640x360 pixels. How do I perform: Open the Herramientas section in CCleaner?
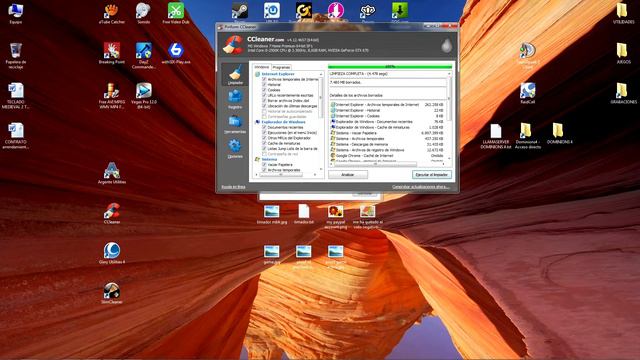point(235,124)
